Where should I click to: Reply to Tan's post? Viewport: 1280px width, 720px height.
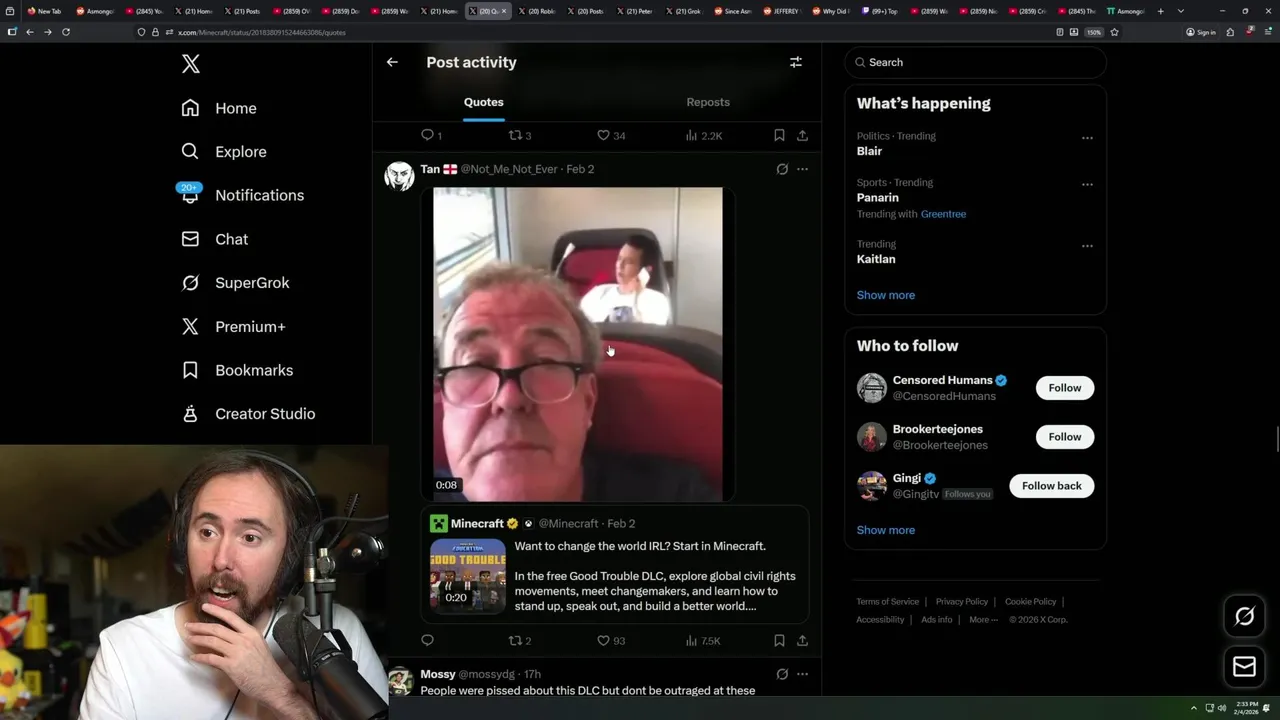[427, 640]
